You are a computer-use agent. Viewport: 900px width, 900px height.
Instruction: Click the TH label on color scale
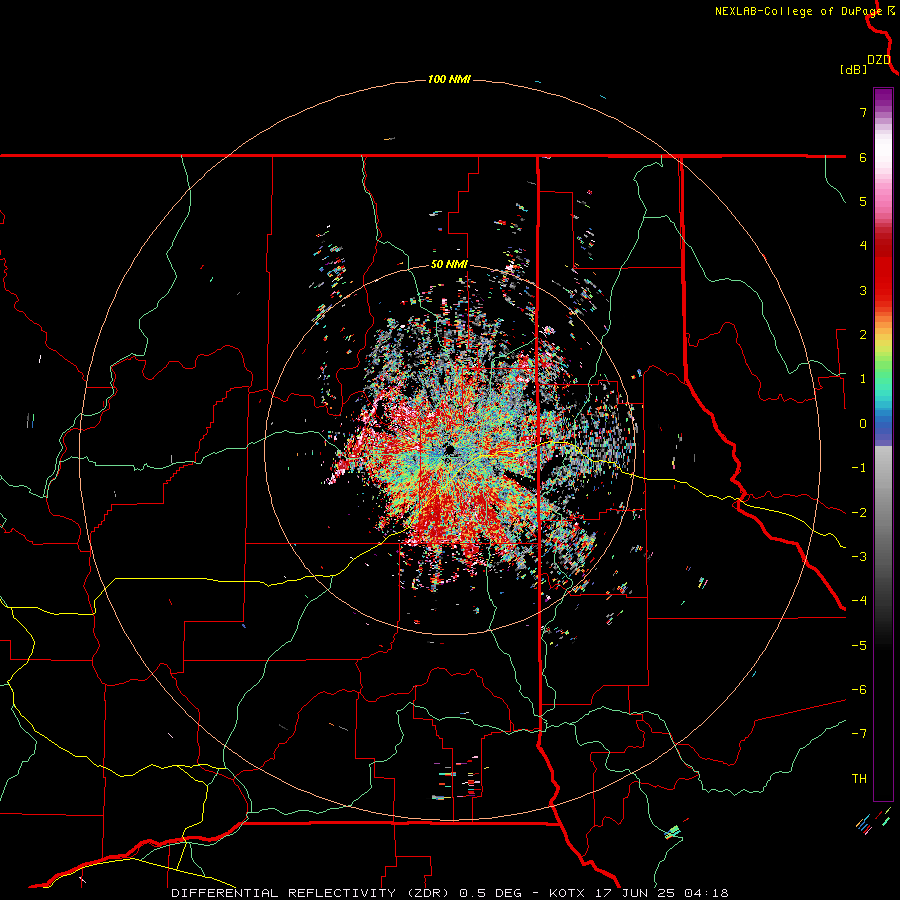(x=859, y=778)
